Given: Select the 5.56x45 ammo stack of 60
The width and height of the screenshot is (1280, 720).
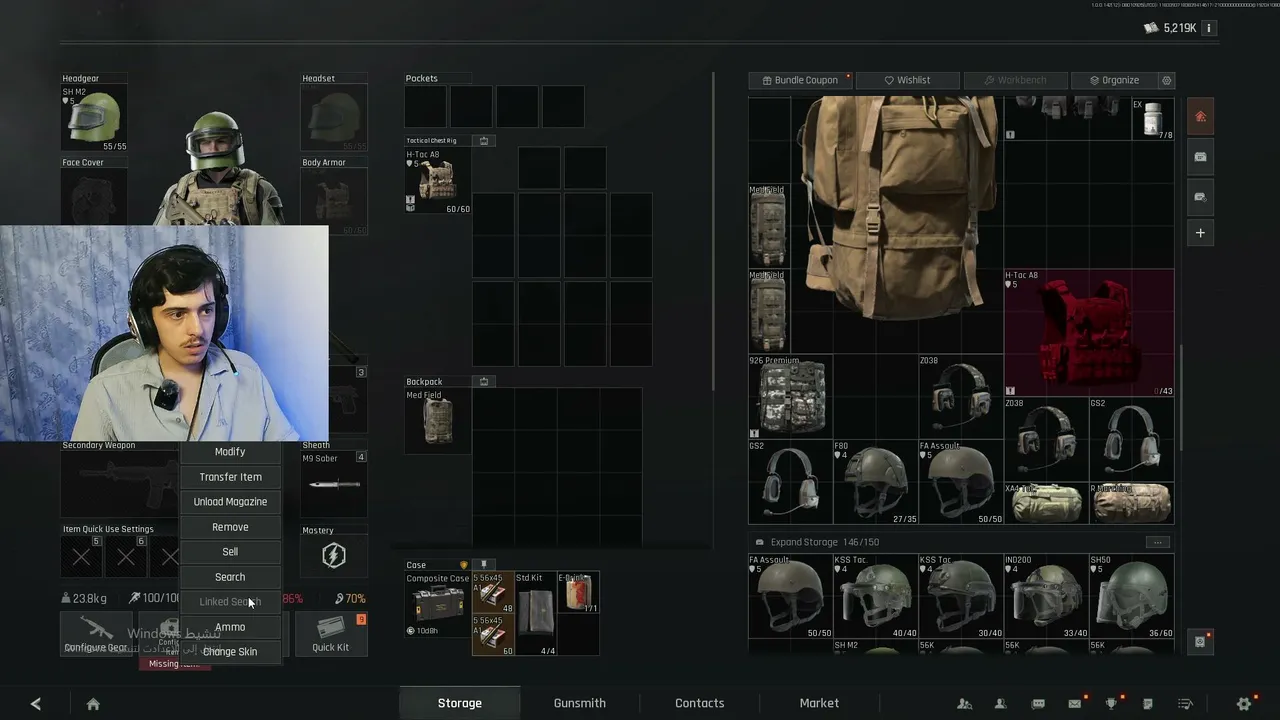Looking at the screenshot, I should tap(493, 636).
